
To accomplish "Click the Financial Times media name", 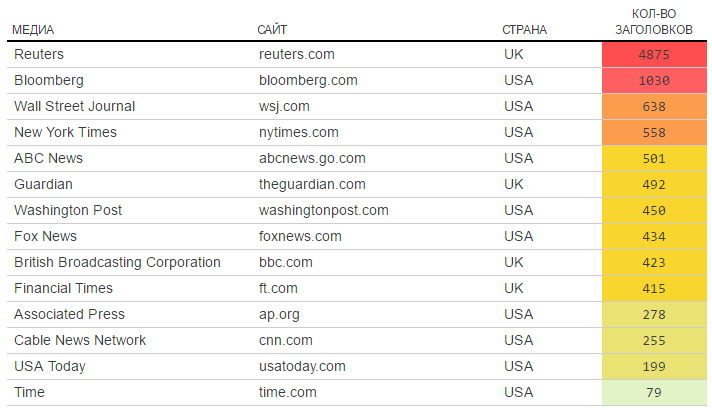I will [x=64, y=288].
